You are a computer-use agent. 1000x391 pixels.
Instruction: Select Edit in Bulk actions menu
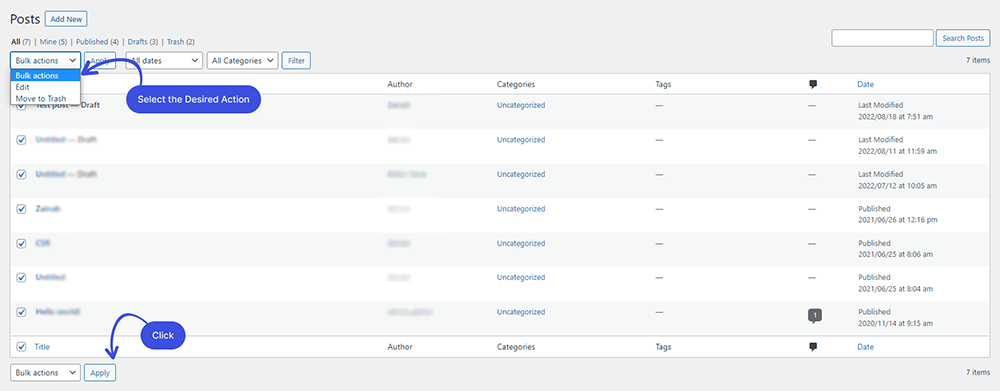tap(22, 87)
